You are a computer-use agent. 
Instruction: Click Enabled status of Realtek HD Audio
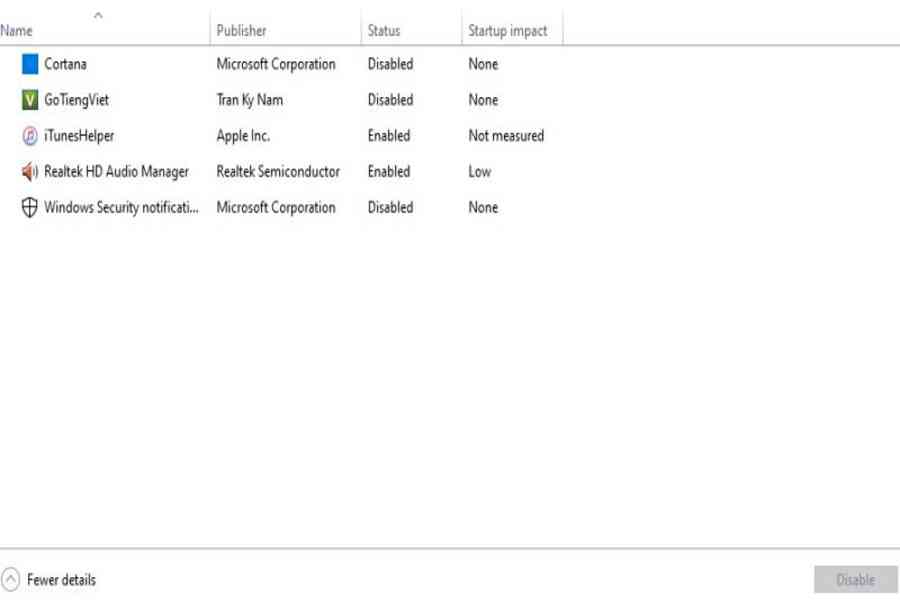coord(389,171)
